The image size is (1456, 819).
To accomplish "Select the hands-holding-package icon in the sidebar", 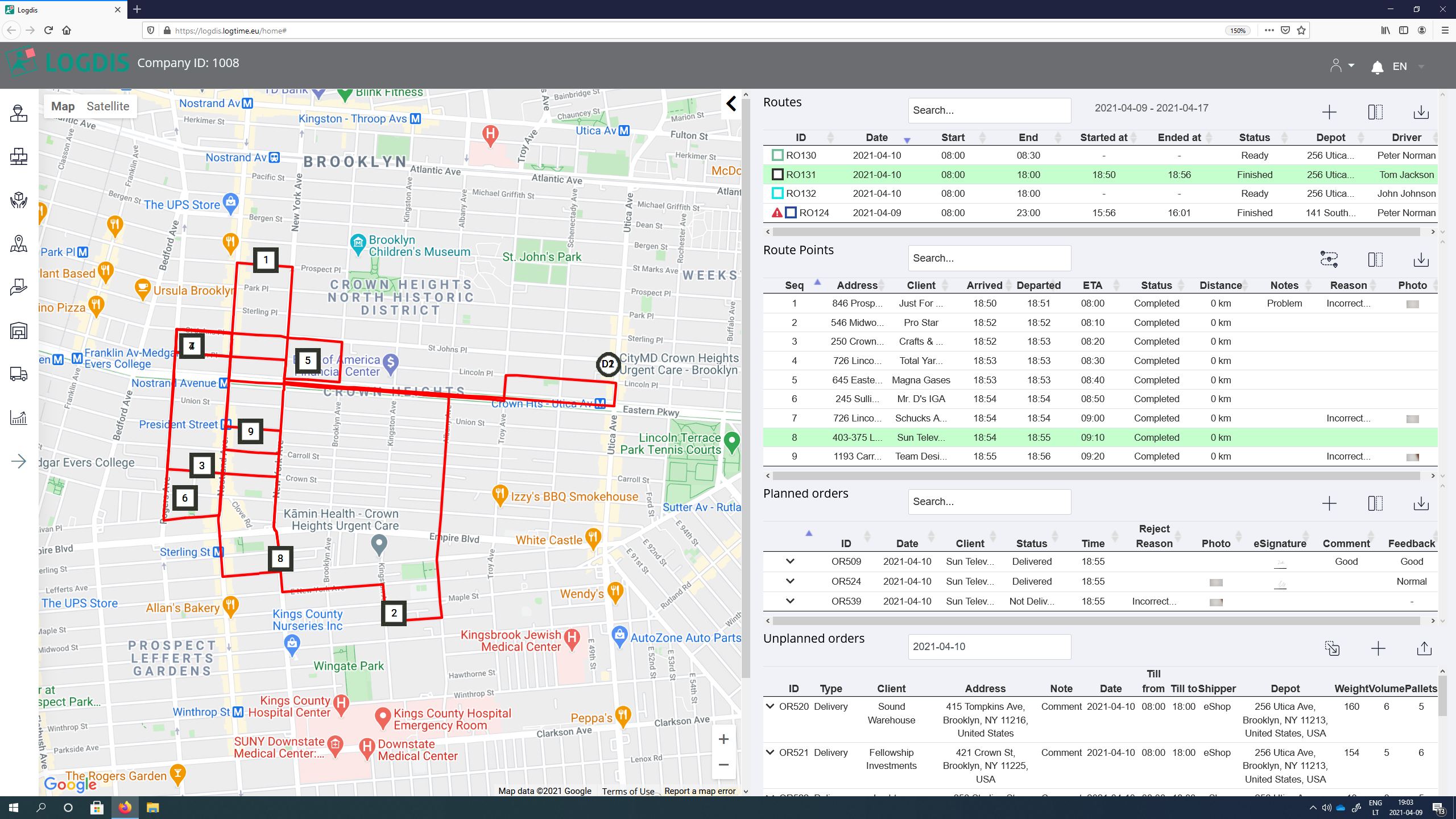I will 18,200.
